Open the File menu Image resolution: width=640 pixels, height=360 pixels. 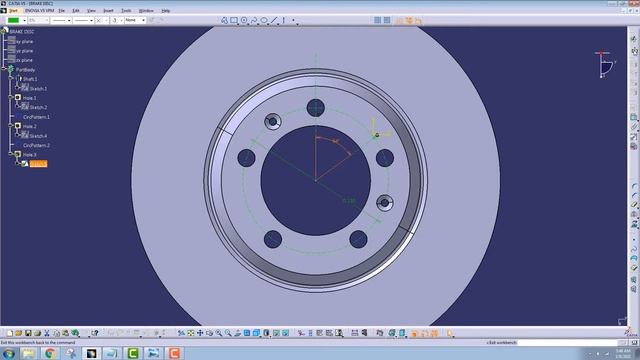[x=62, y=11]
